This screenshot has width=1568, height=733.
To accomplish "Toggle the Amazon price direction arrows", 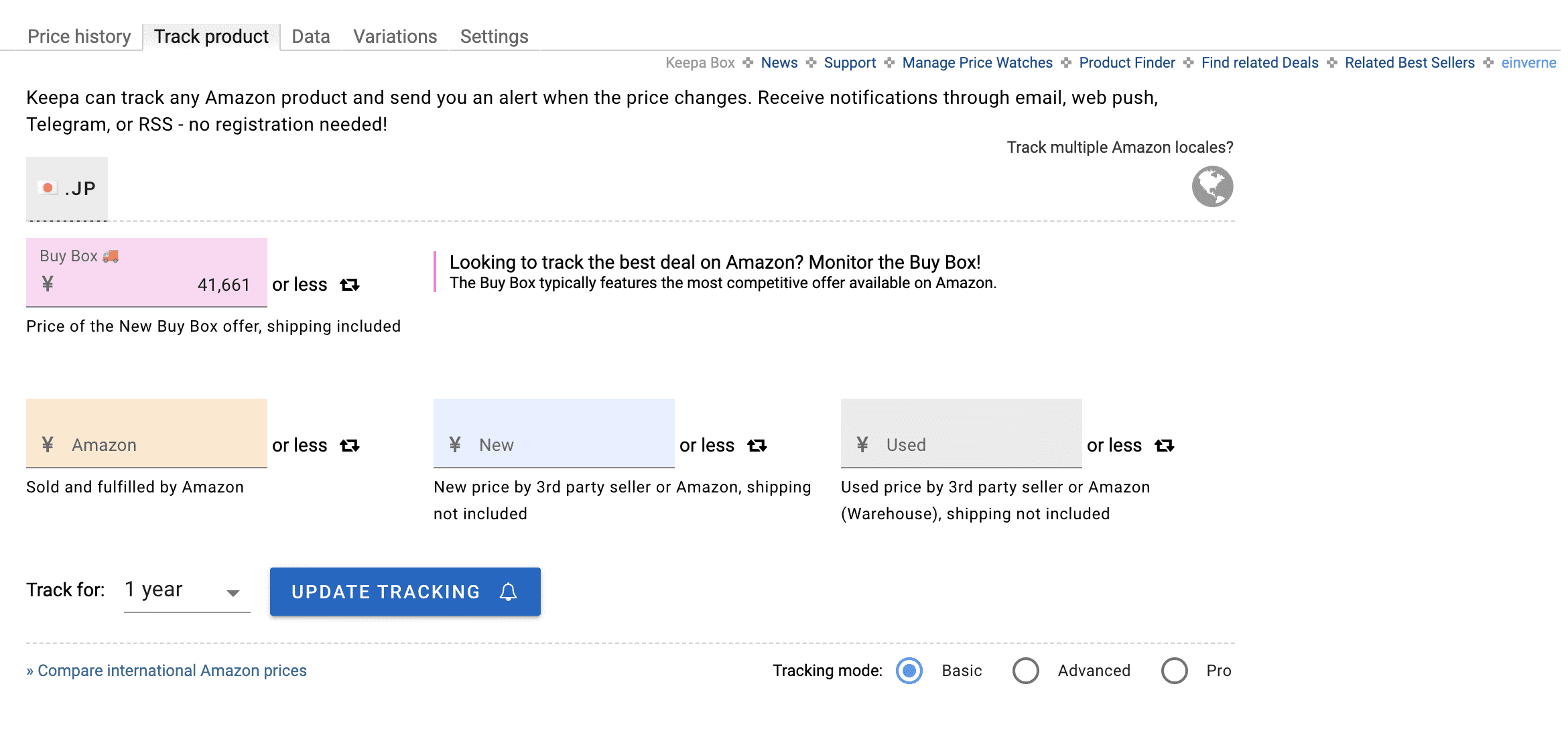I will [350, 446].
